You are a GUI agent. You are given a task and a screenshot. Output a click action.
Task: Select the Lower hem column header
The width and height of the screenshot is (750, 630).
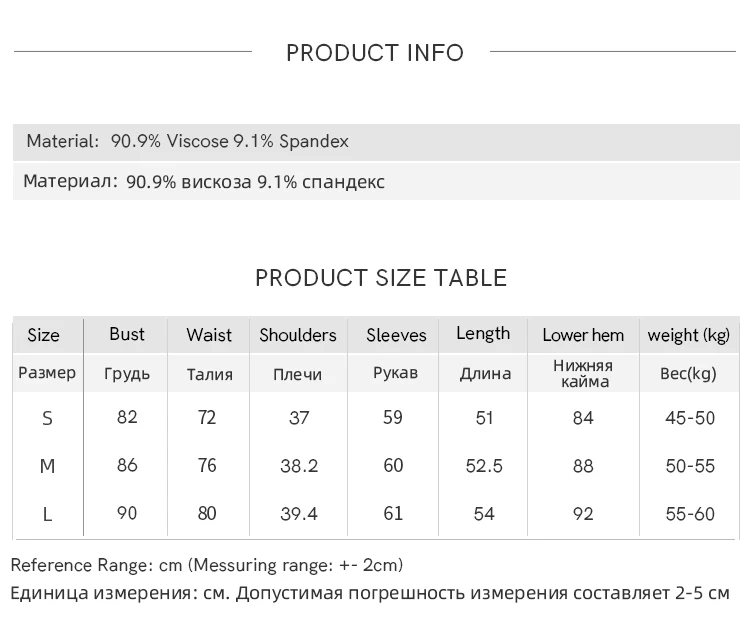(583, 335)
